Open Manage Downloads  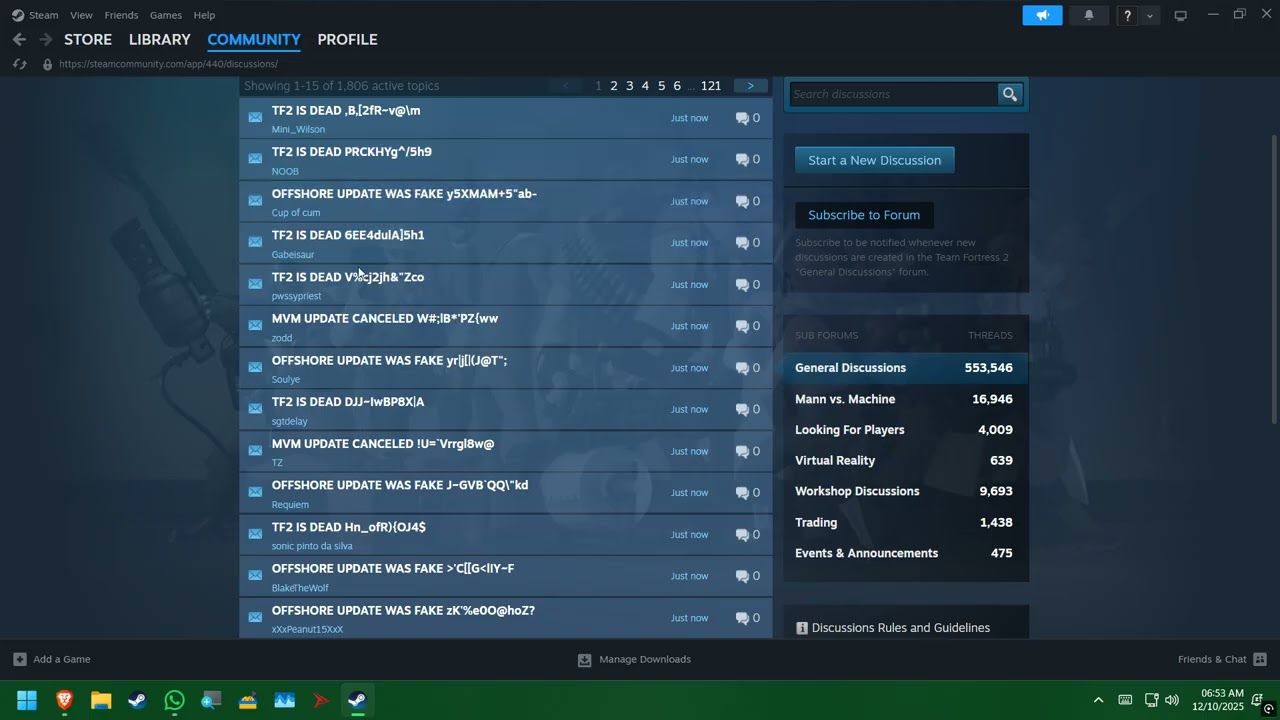click(634, 659)
